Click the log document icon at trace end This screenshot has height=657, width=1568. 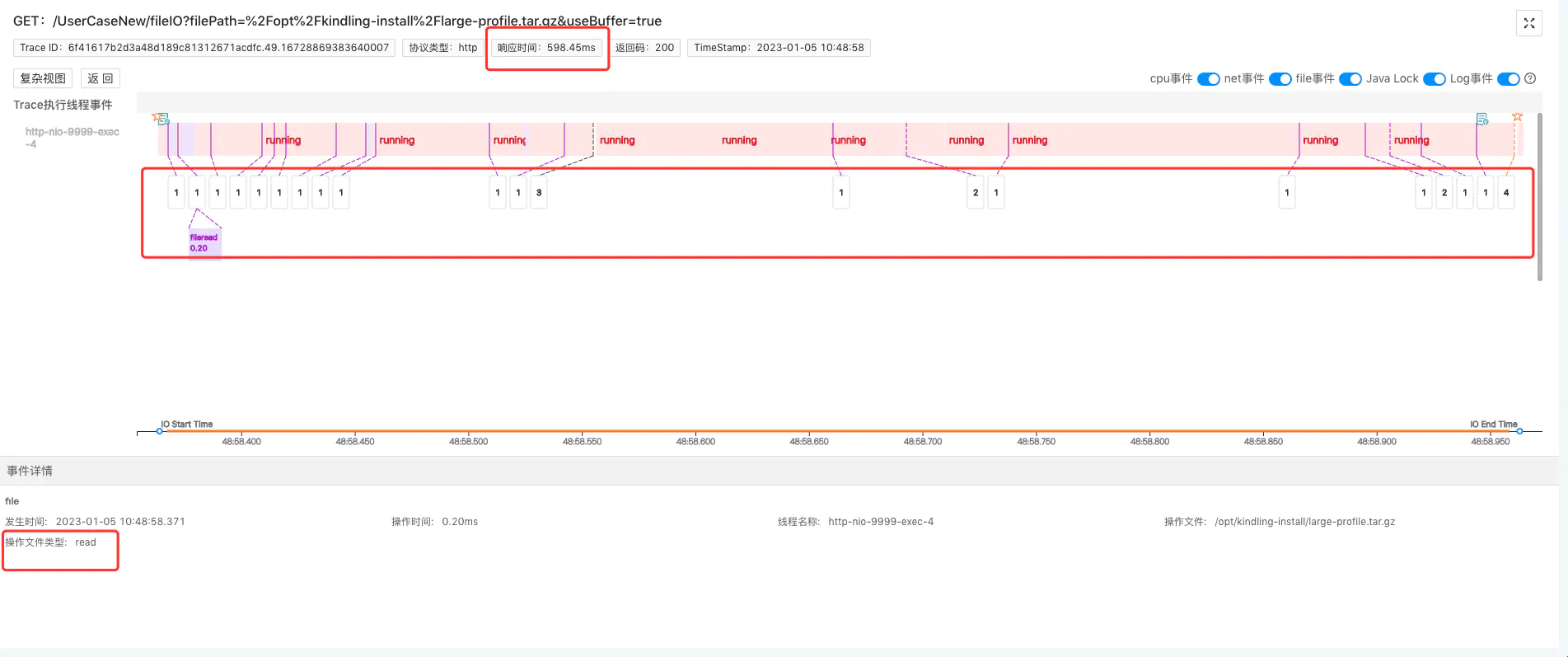(1482, 120)
